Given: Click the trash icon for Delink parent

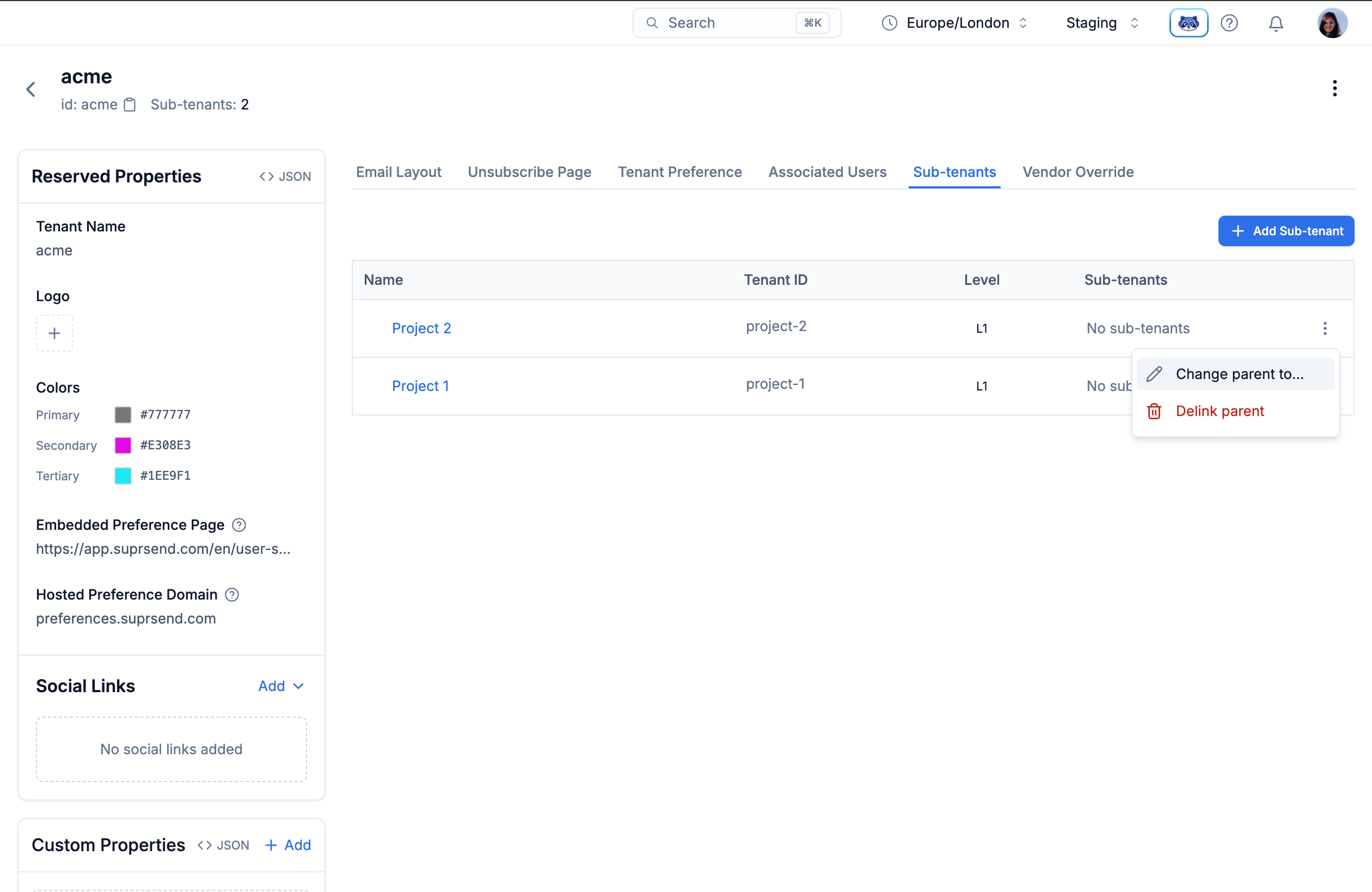Looking at the screenshot, I should point(1154,411).
